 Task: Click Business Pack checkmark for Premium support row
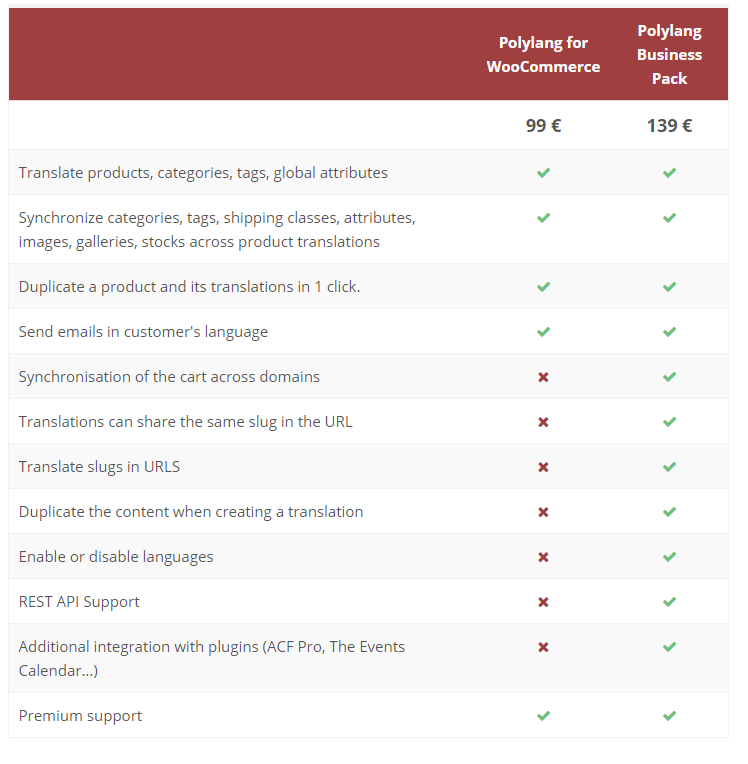coord(669,716)
